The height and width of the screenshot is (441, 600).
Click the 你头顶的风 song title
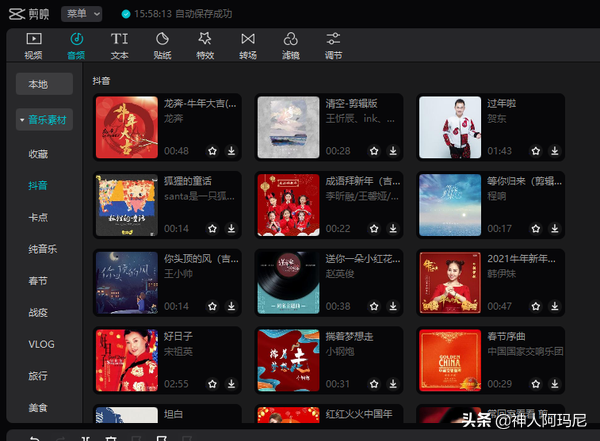point(201,259)
